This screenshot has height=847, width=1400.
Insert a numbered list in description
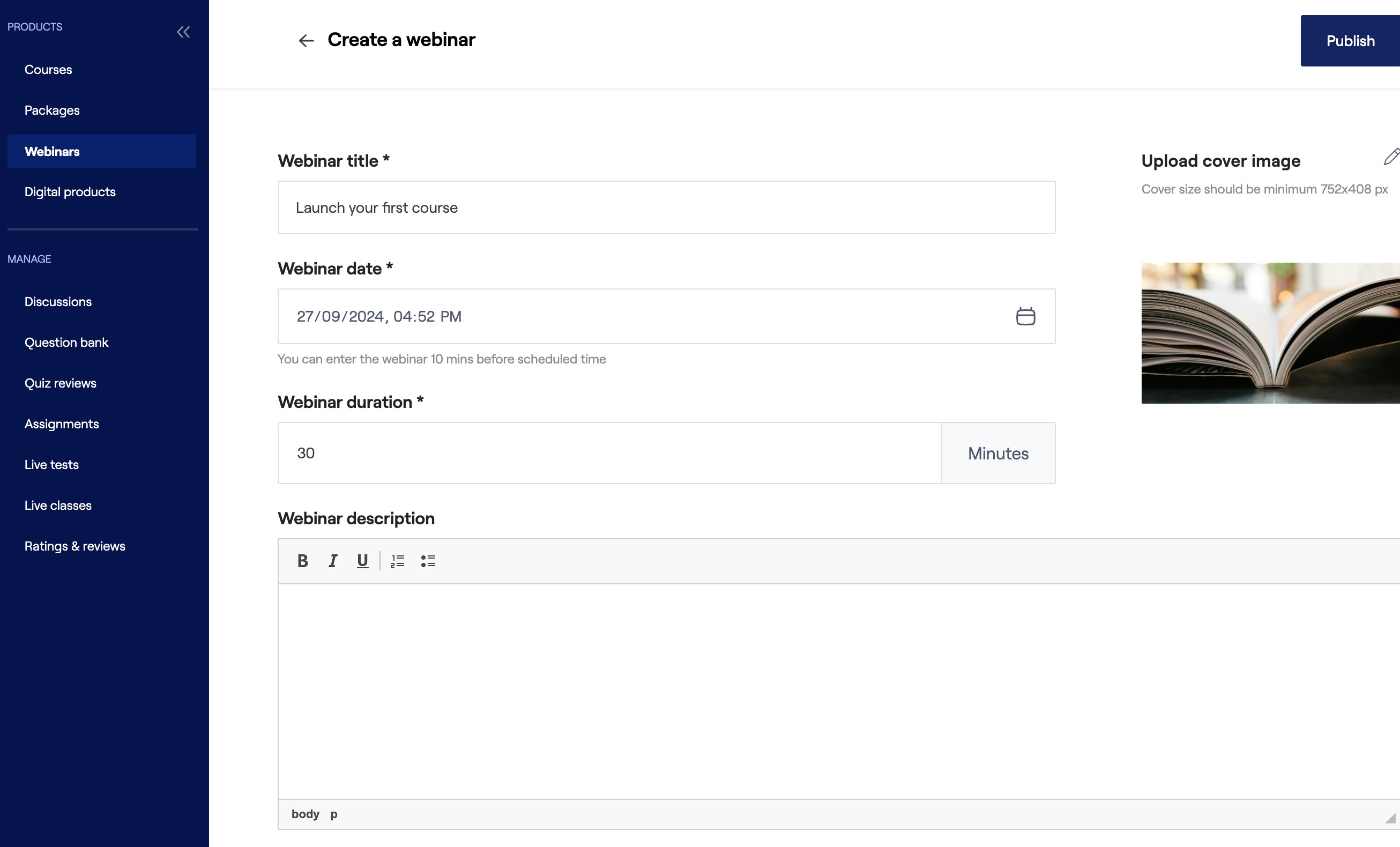pos(398,561)
